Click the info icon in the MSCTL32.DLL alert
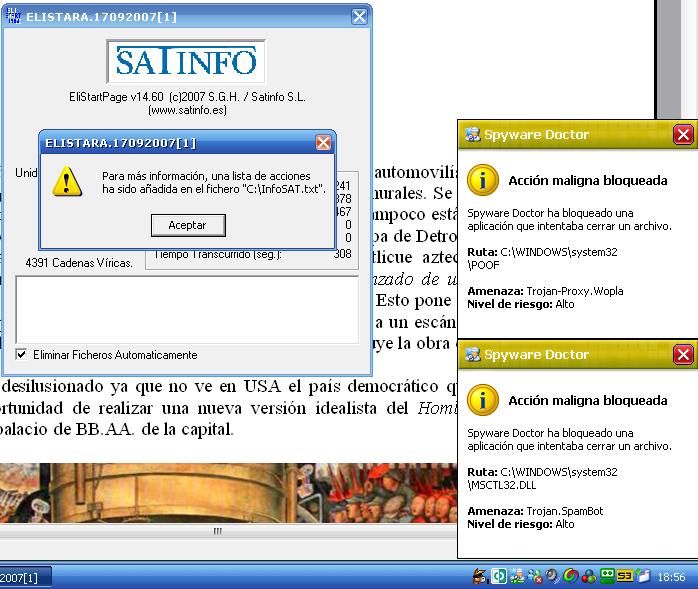698x589 pixels. (483, 400)
